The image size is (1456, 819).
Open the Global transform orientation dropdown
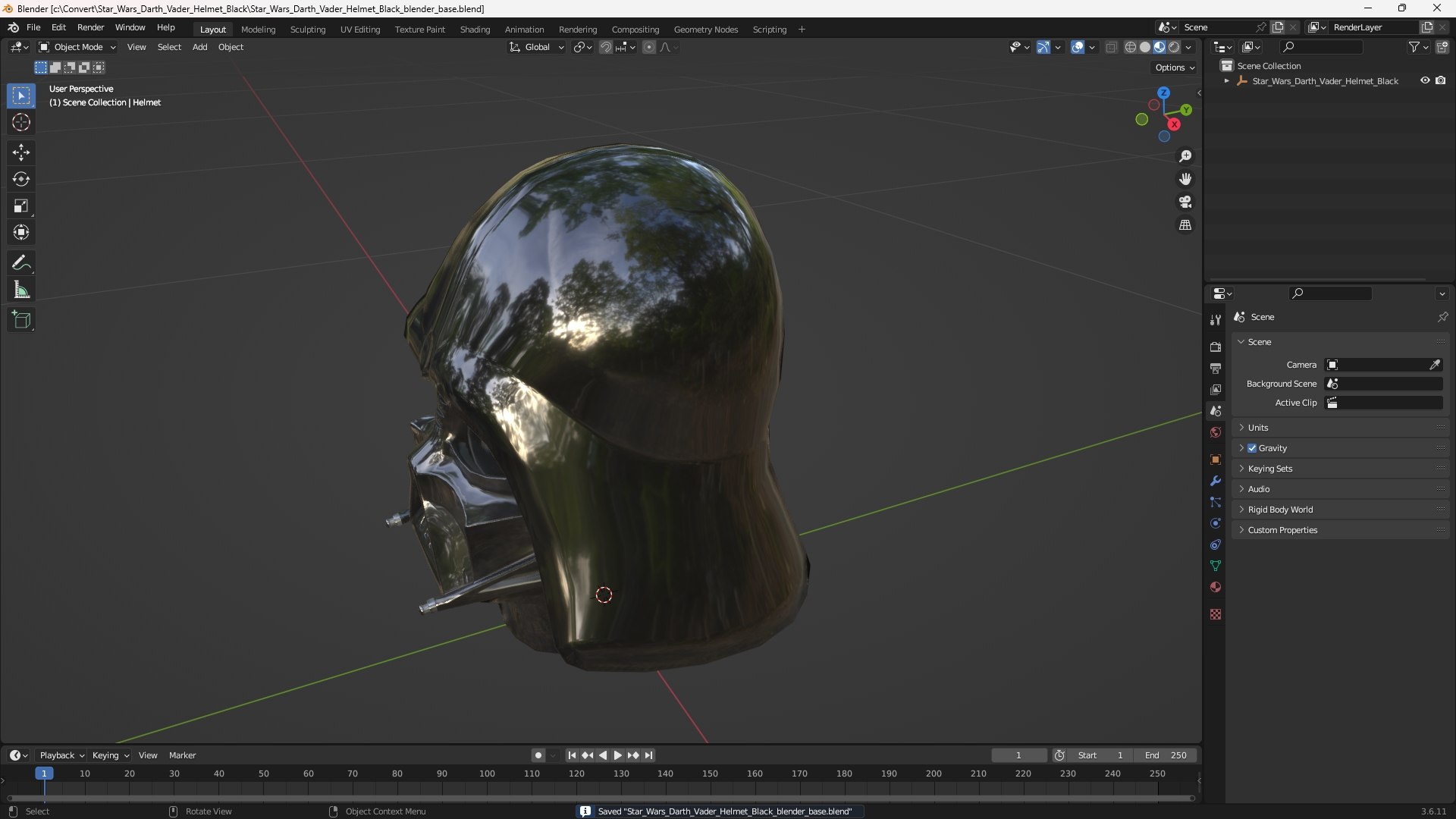coord(537,47)
